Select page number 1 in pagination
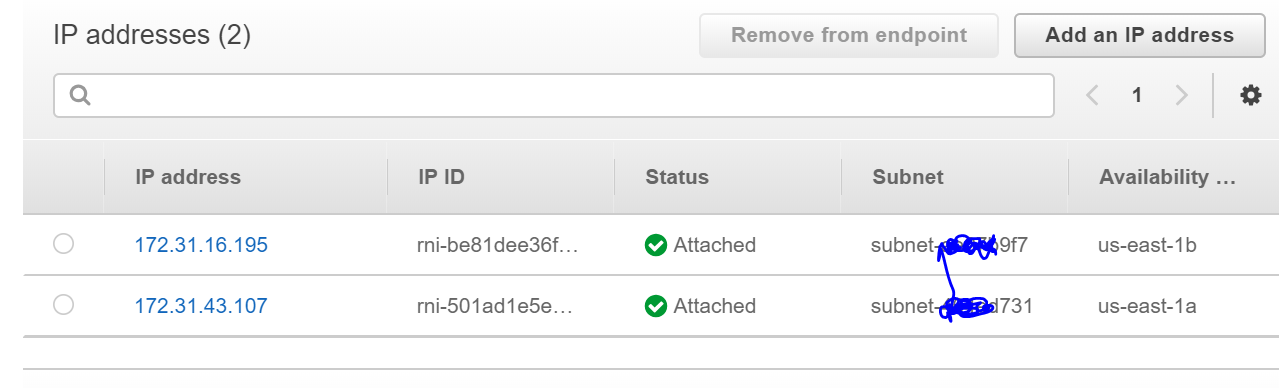1279x388 pixels. (x=1137, y=95)
